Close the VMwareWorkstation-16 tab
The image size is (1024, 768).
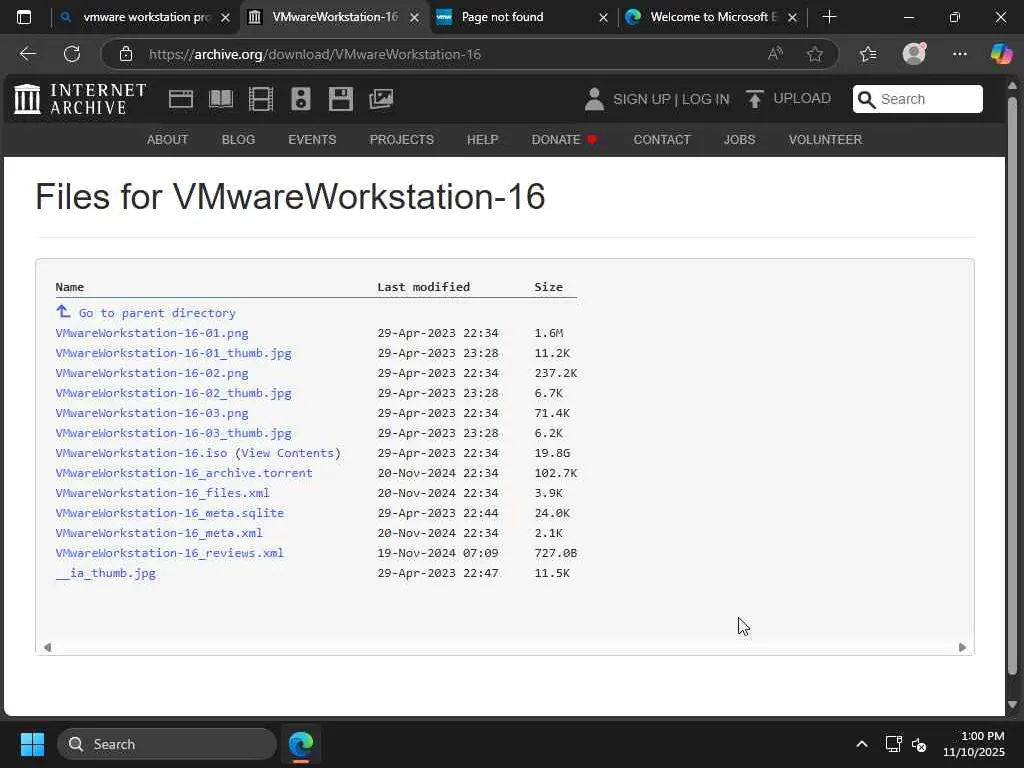414,18
